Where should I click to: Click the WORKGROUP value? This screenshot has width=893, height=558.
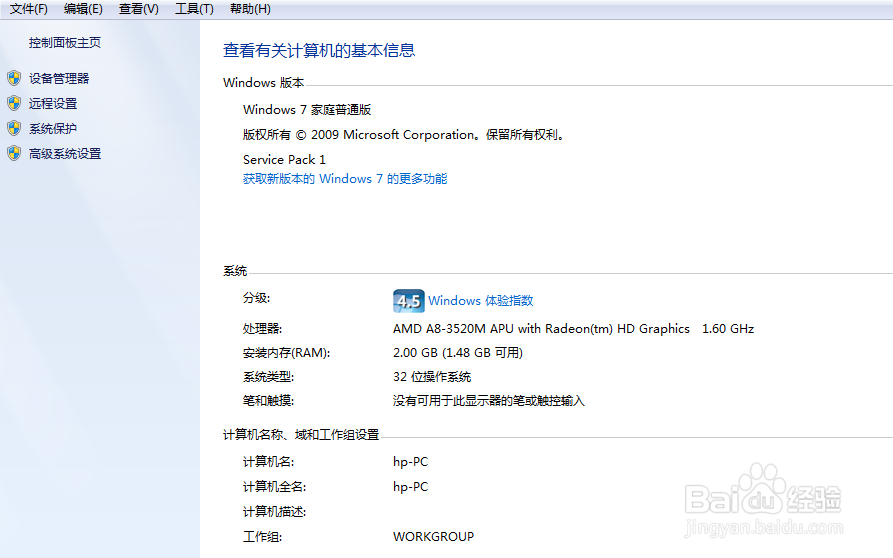tap(433, 536)
